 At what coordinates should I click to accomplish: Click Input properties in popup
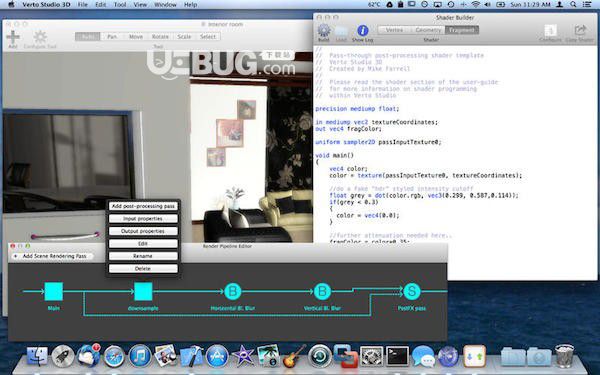pos(143,218)
